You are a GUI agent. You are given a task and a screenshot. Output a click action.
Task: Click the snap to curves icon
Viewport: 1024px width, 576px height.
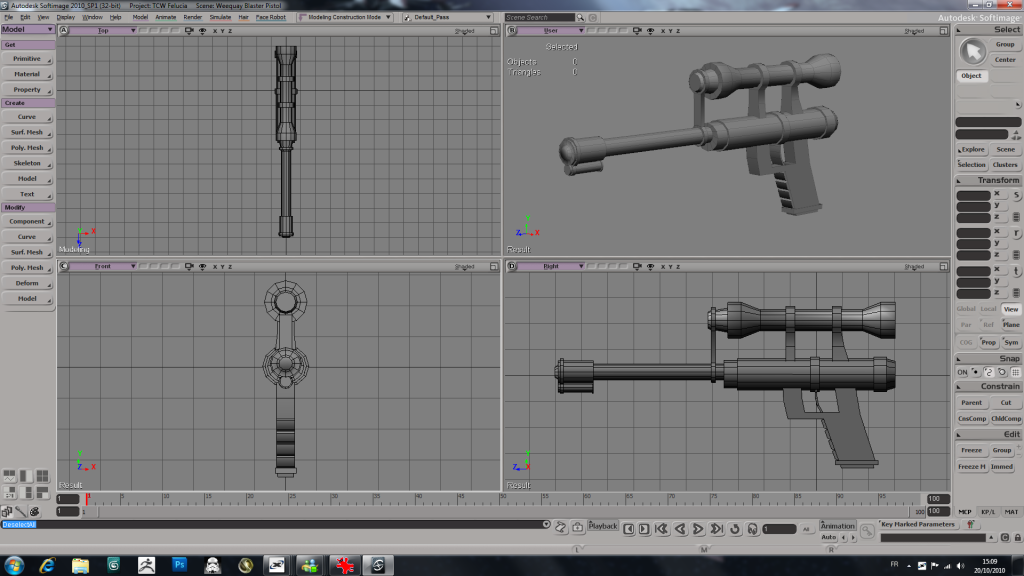[x=989, y=372]
